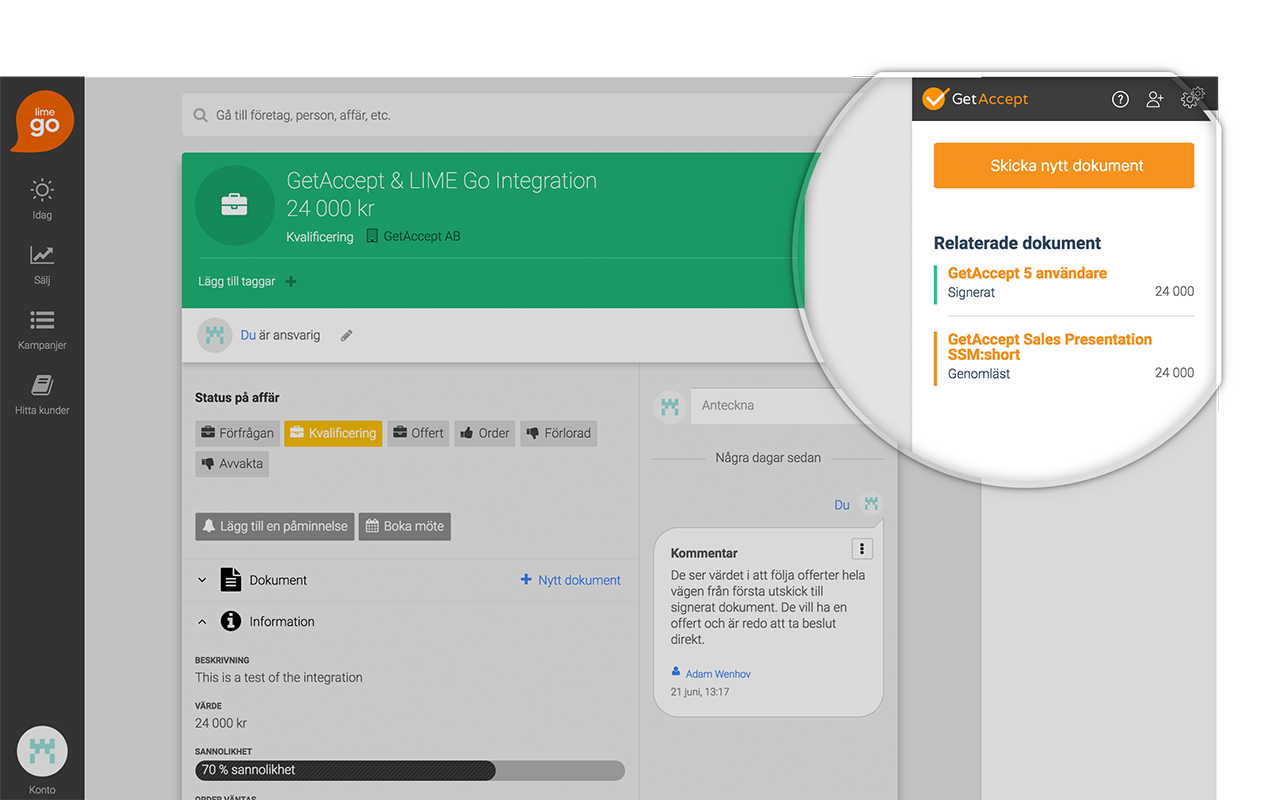Click the Genomläst status text

click(979, 374)
